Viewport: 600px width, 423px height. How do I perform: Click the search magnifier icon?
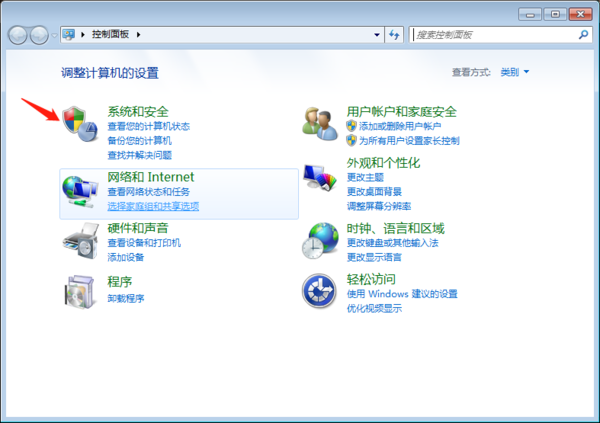[x=583, y=35]
